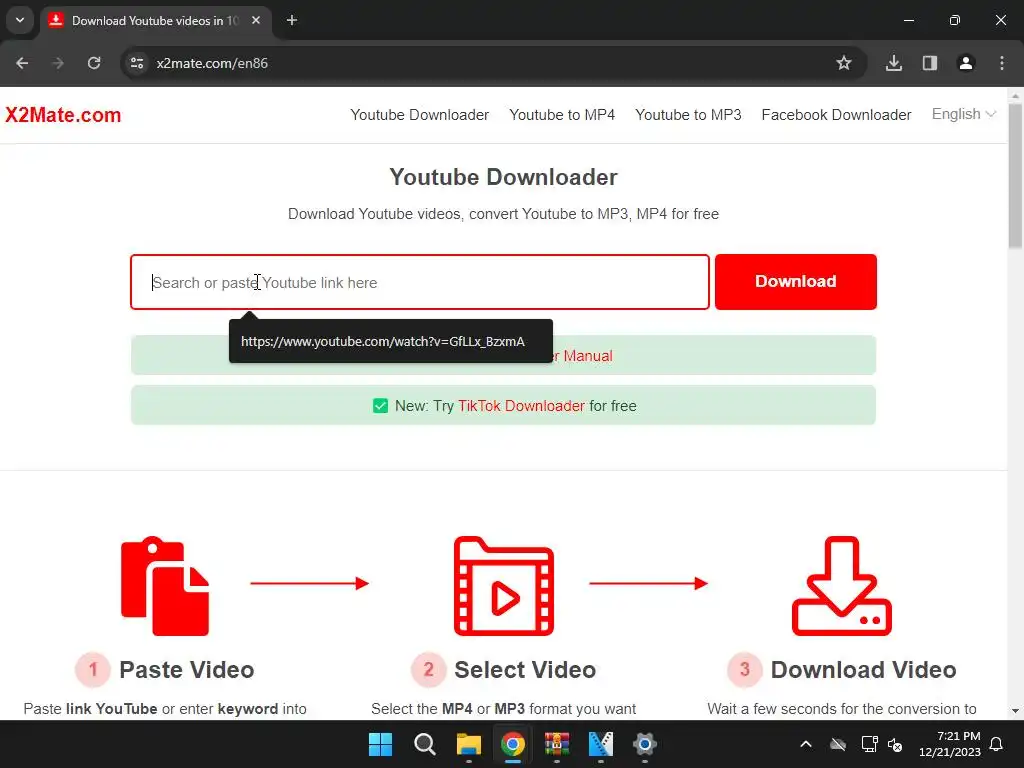Open the Youtube to MP3 menu item
The image size is (1024, 768).
(x=688, y=115)
